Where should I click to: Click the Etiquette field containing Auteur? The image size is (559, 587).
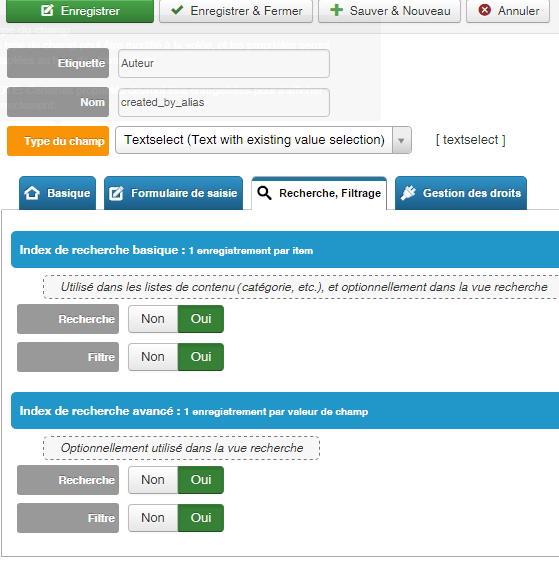(x=224, y=63)
